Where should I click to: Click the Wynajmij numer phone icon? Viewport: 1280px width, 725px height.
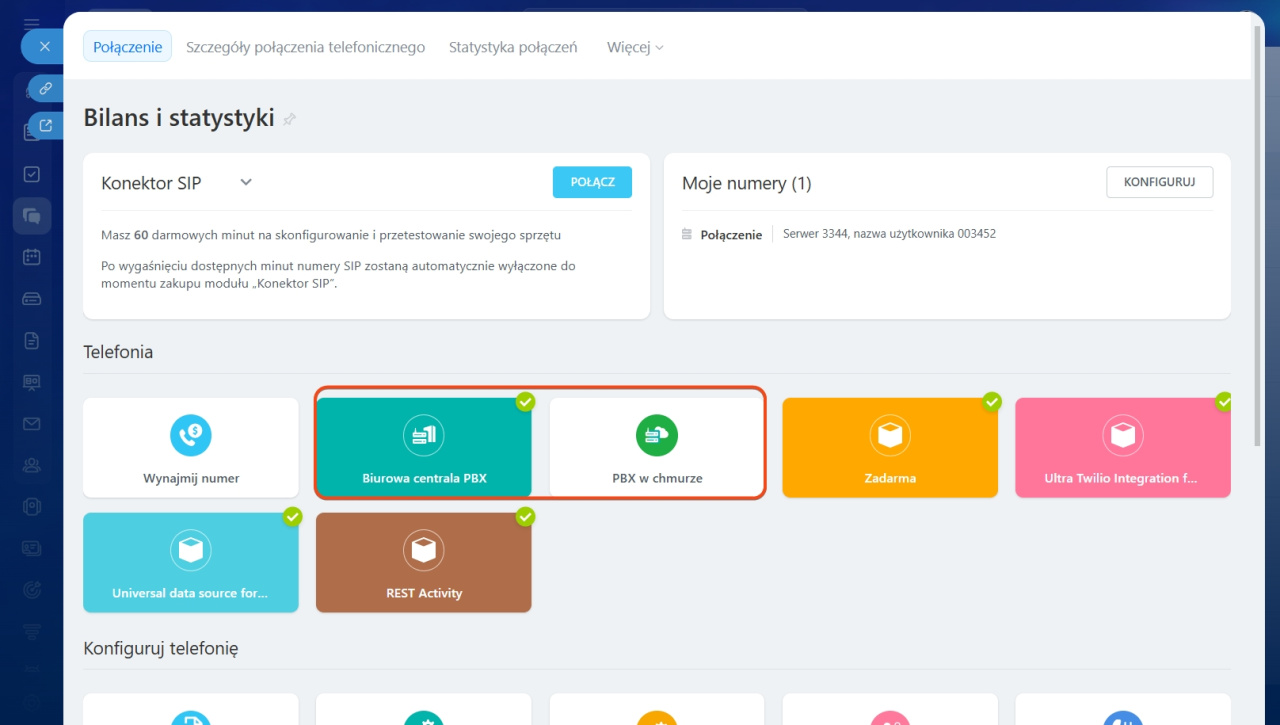(190, 435)
